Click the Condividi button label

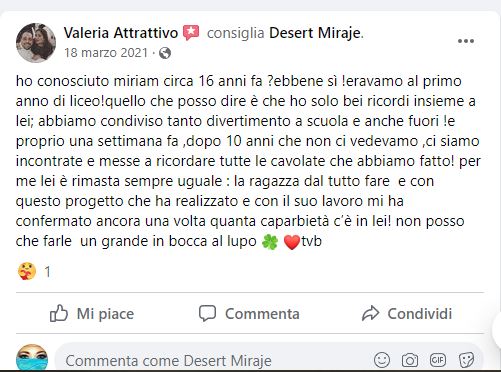click(419, 314)
